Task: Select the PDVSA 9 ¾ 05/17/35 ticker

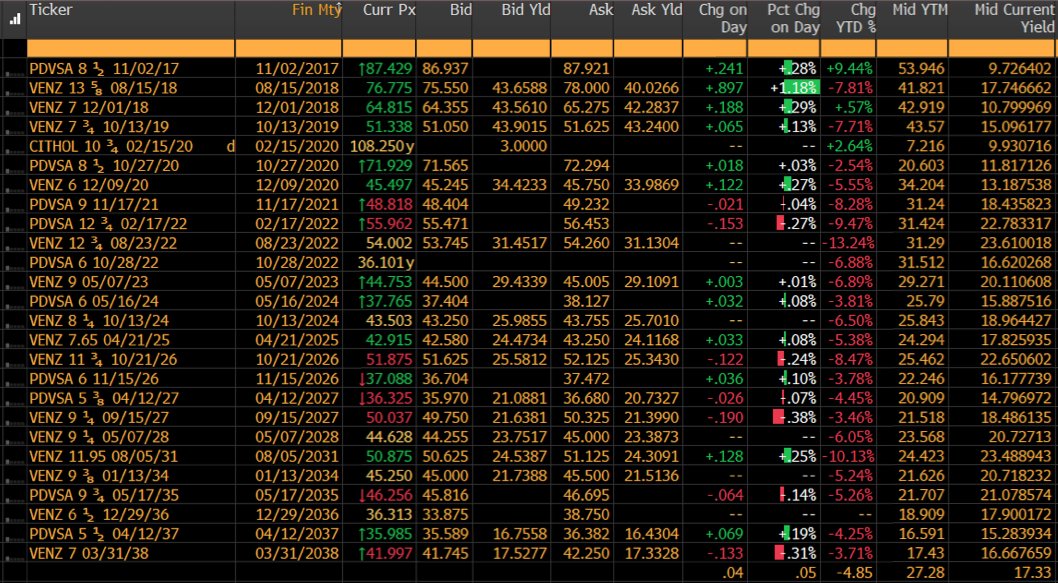Action: coord(103,495)
